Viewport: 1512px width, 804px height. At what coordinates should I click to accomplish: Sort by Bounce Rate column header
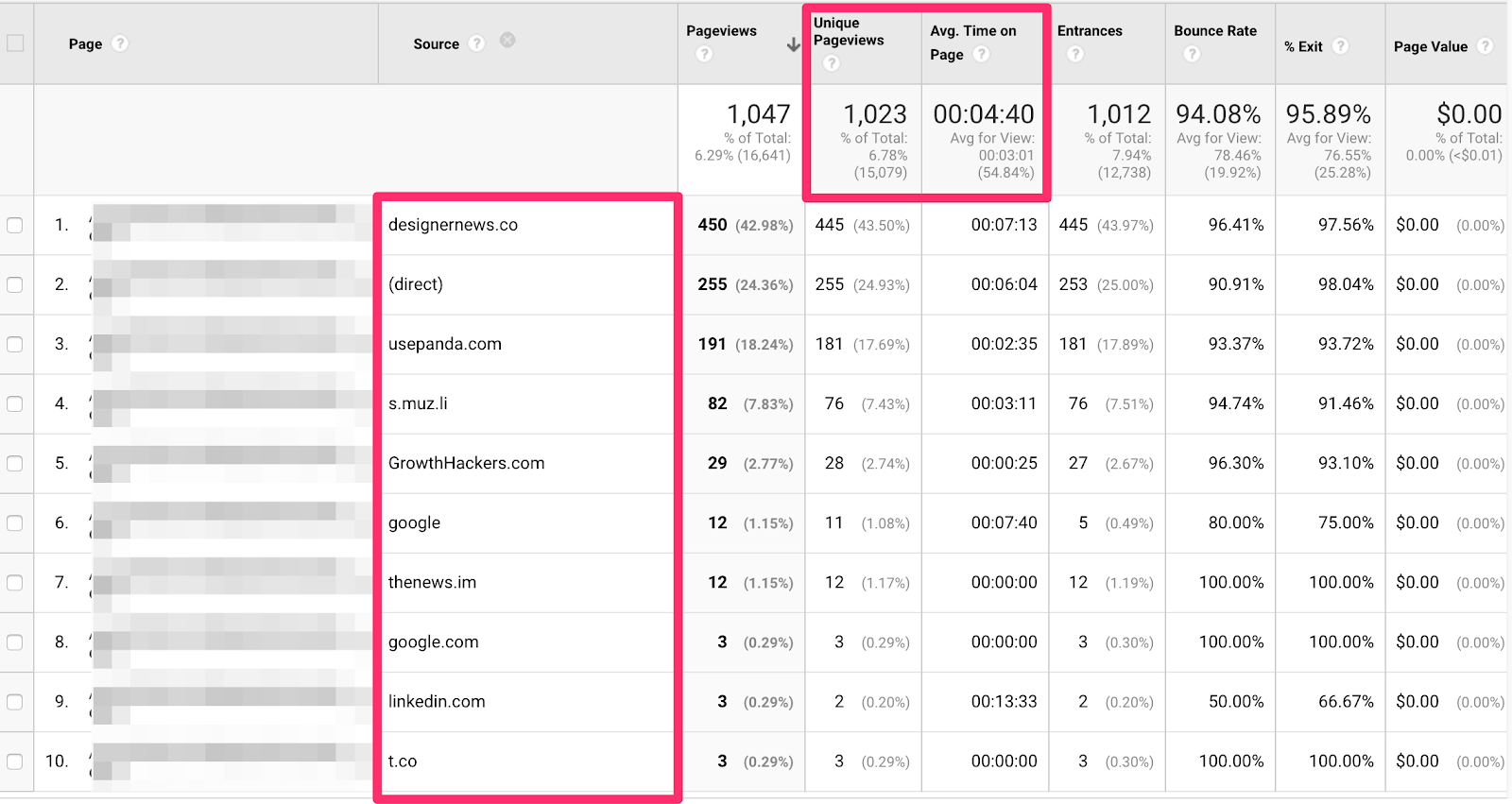(x=1215, y=31)
